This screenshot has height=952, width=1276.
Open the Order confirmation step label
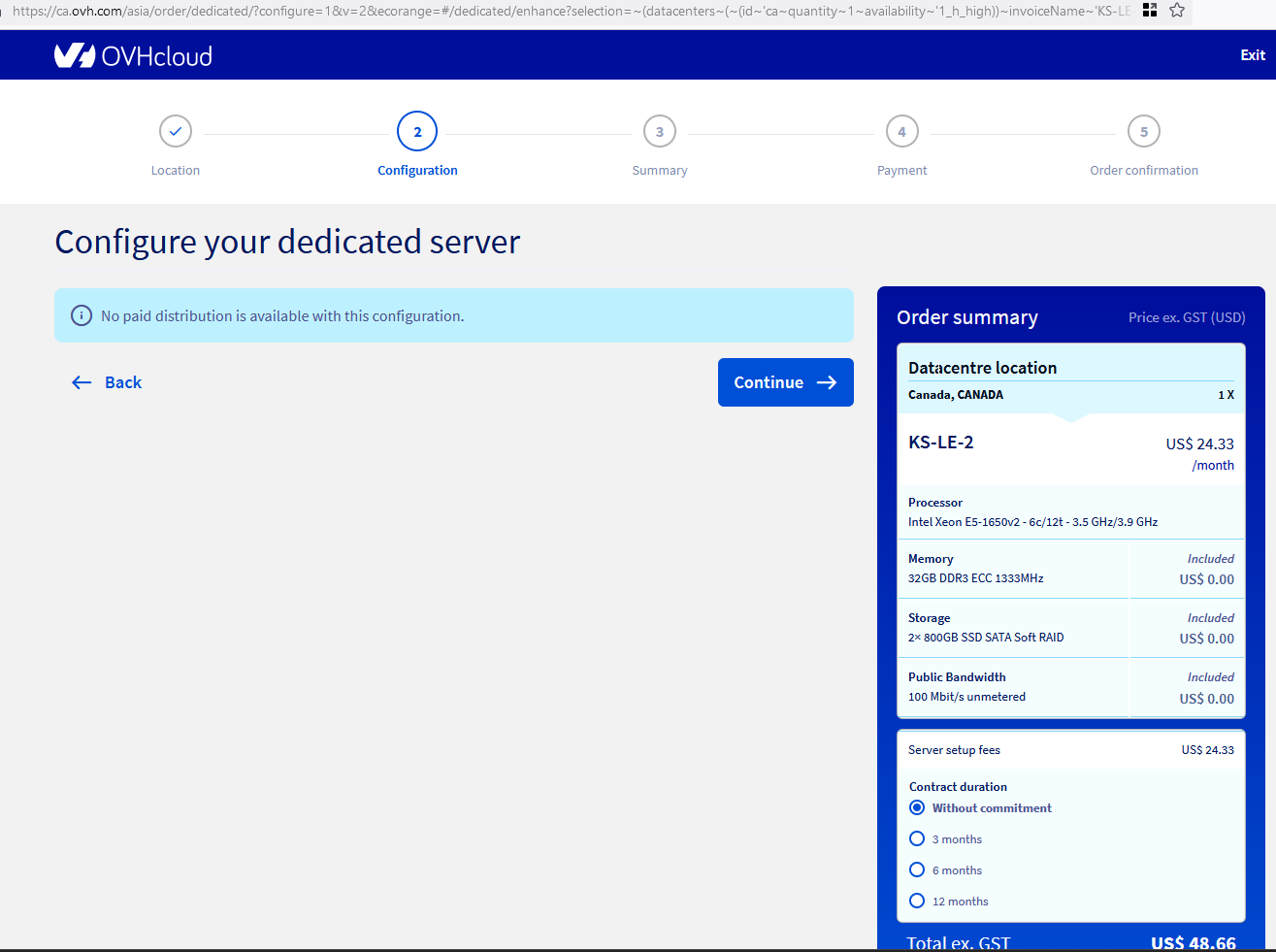(1144, 170)
